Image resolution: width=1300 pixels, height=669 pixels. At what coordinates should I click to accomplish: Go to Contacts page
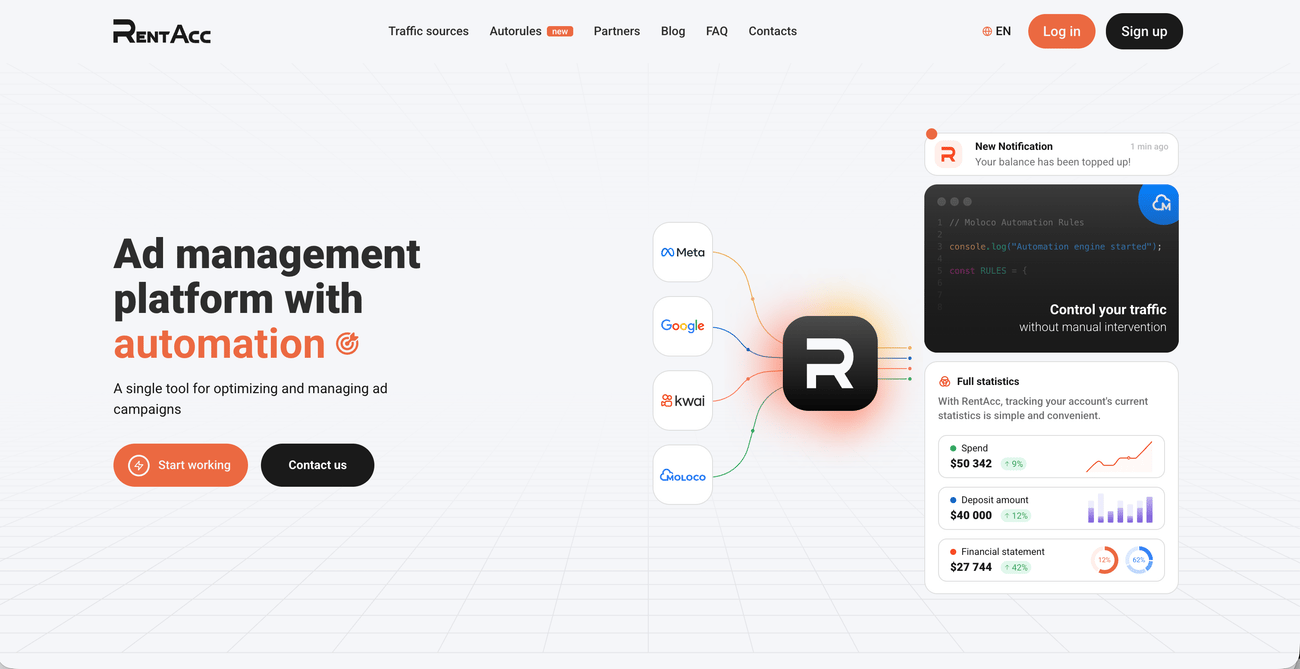point(772,31)
